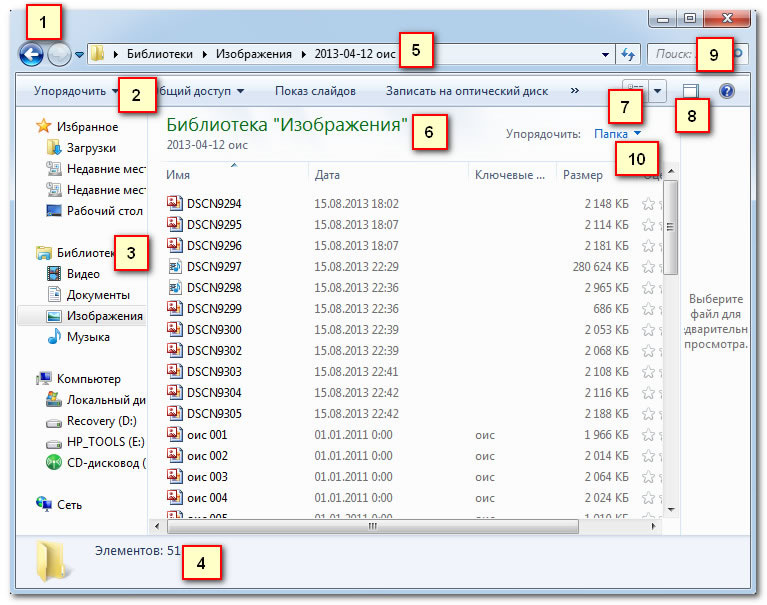Screen dimensions: 767x605
Task: Click Изображения in the address breadcrumb
Action: (254, 54)
